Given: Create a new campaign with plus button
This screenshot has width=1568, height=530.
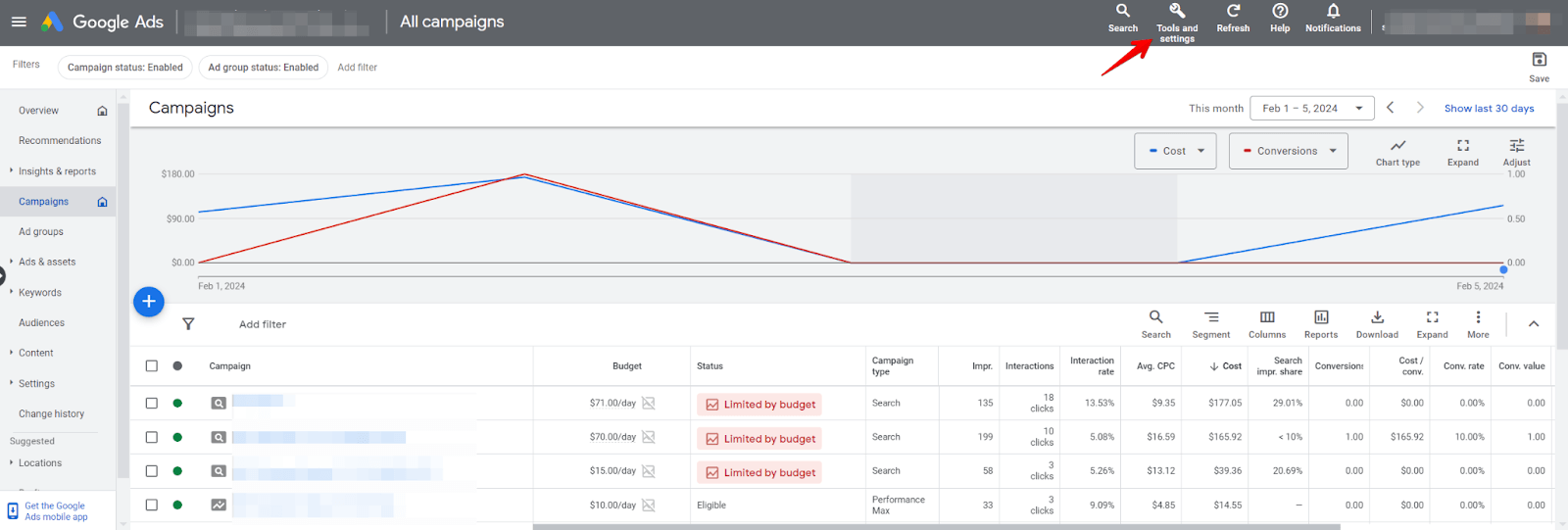Looking at the screenshot, I should (149, 302).
